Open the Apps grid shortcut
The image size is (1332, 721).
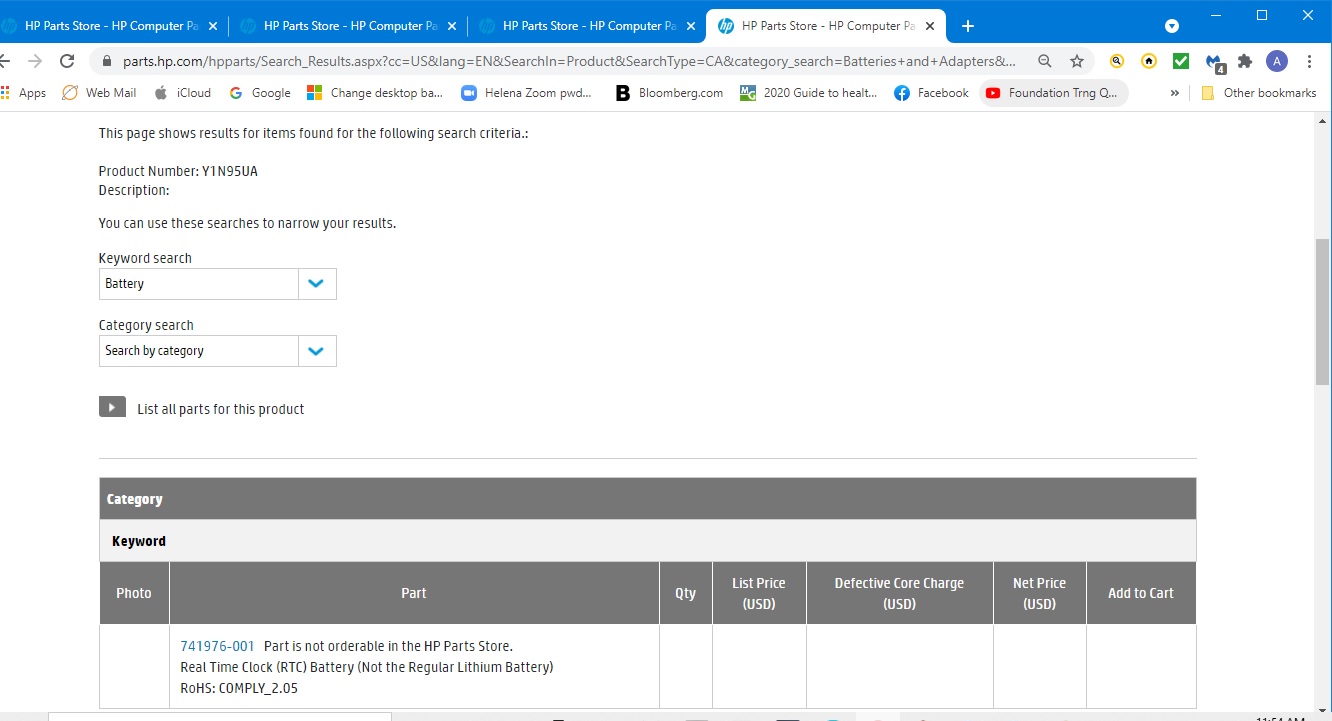(x=23, y=93)
